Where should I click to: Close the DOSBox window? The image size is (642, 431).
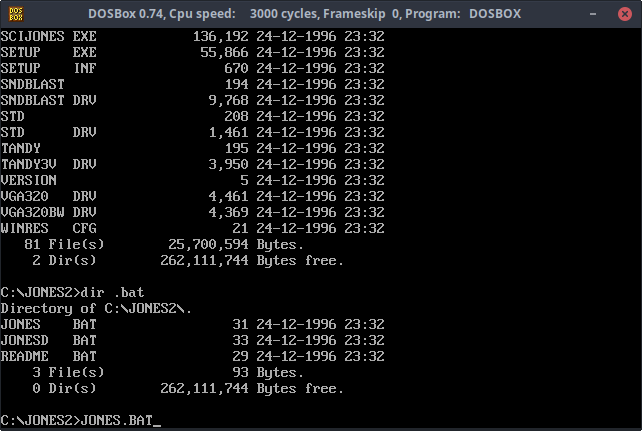click(623, 14)
